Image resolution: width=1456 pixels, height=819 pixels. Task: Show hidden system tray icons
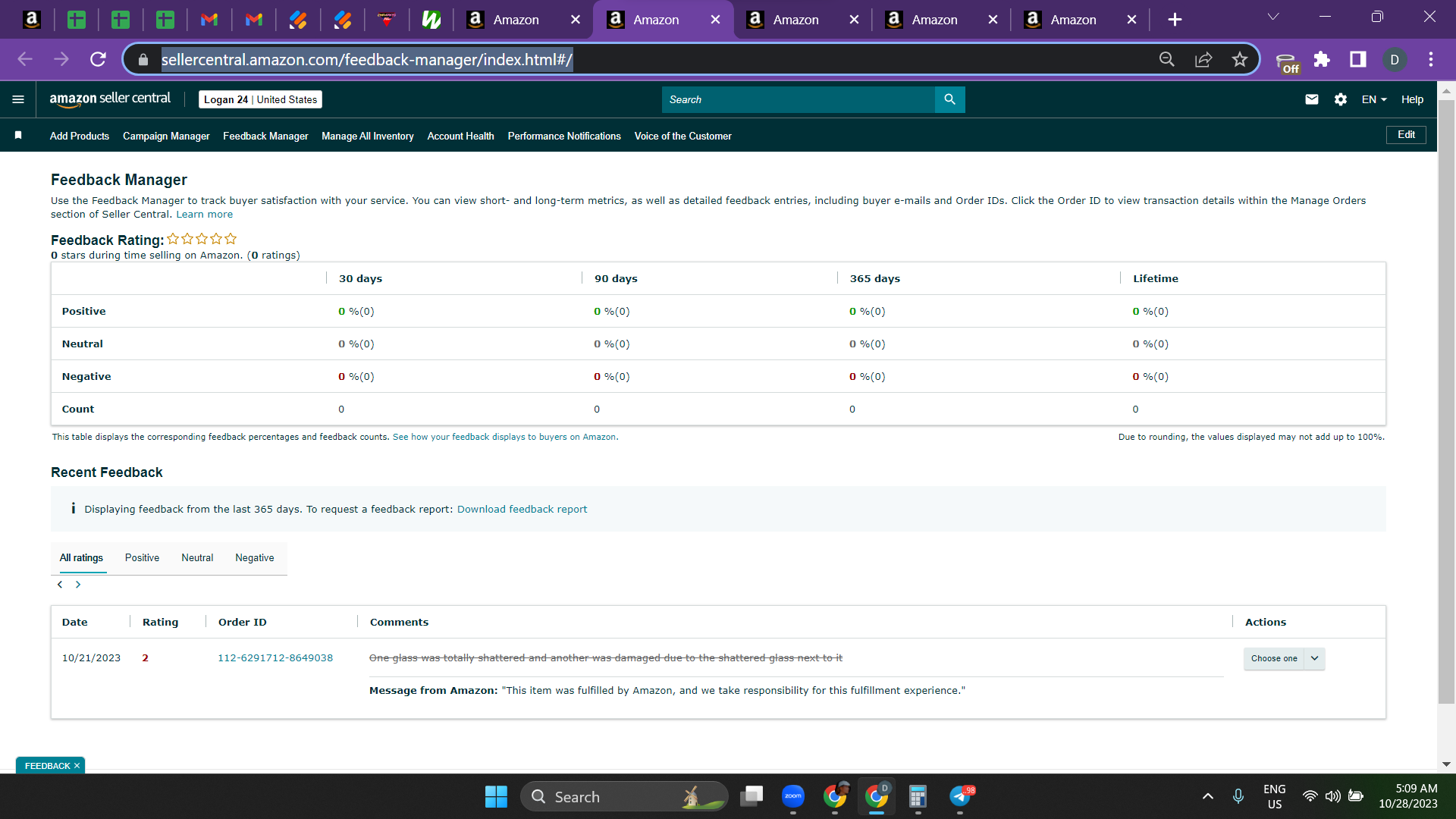click(1207, 796)
